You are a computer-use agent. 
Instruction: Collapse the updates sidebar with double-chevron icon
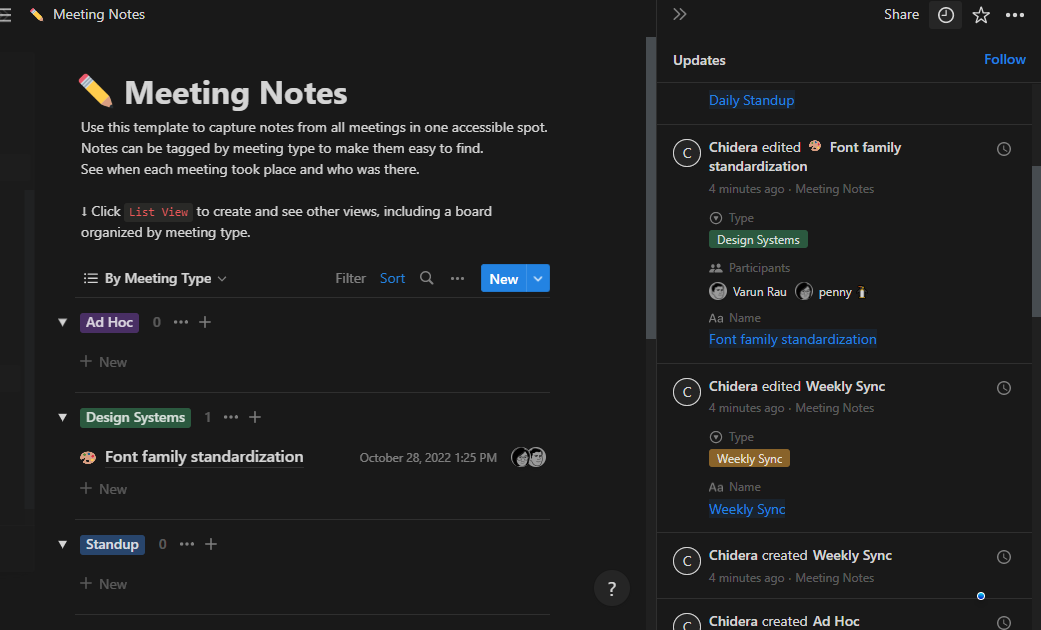[679, 15]
